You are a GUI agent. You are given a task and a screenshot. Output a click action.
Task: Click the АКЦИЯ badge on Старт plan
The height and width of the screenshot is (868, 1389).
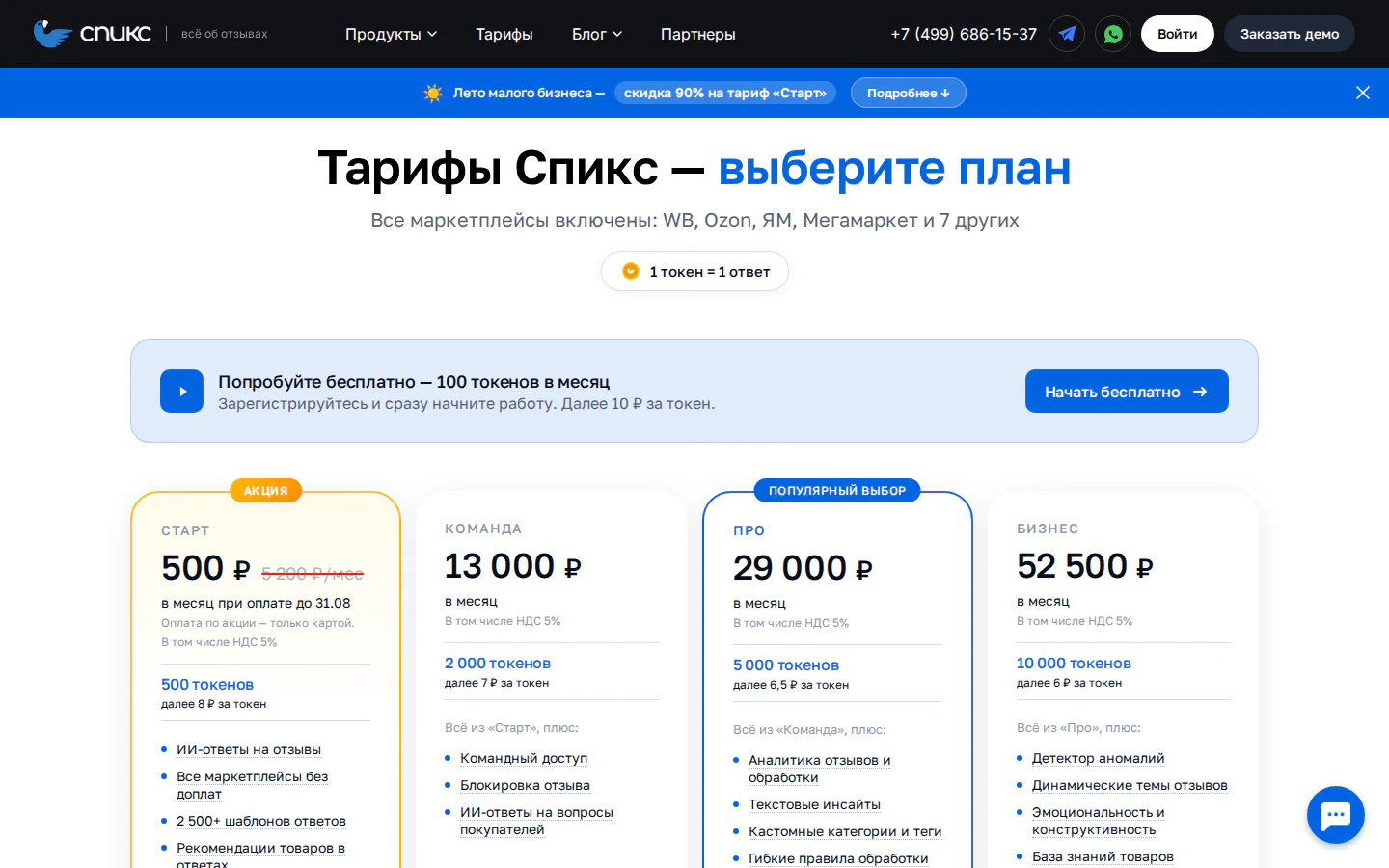point(265,490)
